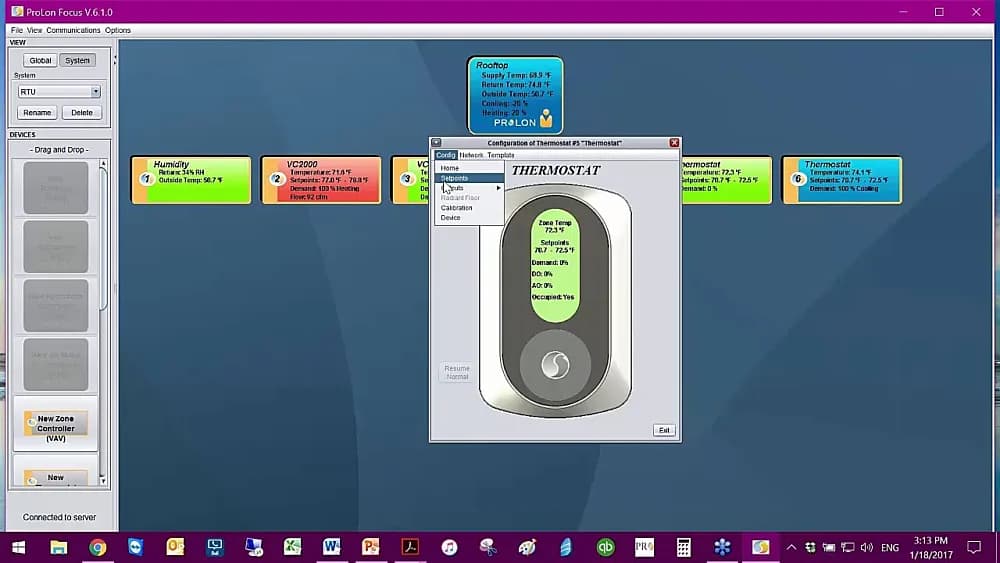The image size is (1000, 563).
Task: Open the Rooftop device card
Action: (x=515, y=95)
